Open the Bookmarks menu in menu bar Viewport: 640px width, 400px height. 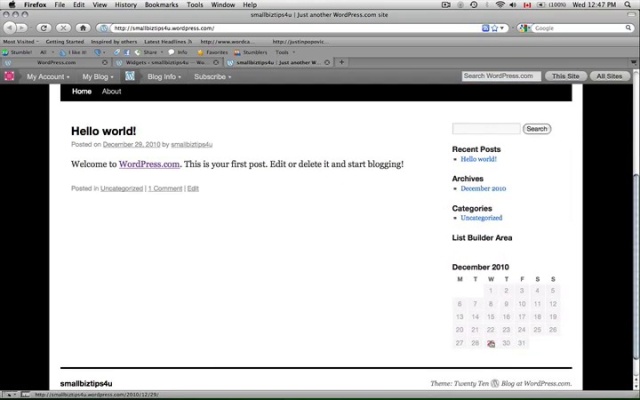[161, 5]
